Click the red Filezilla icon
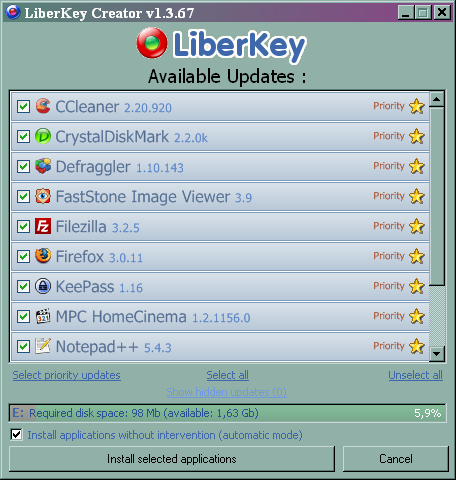This screenshot has height=480, width=456. (43, 226)
